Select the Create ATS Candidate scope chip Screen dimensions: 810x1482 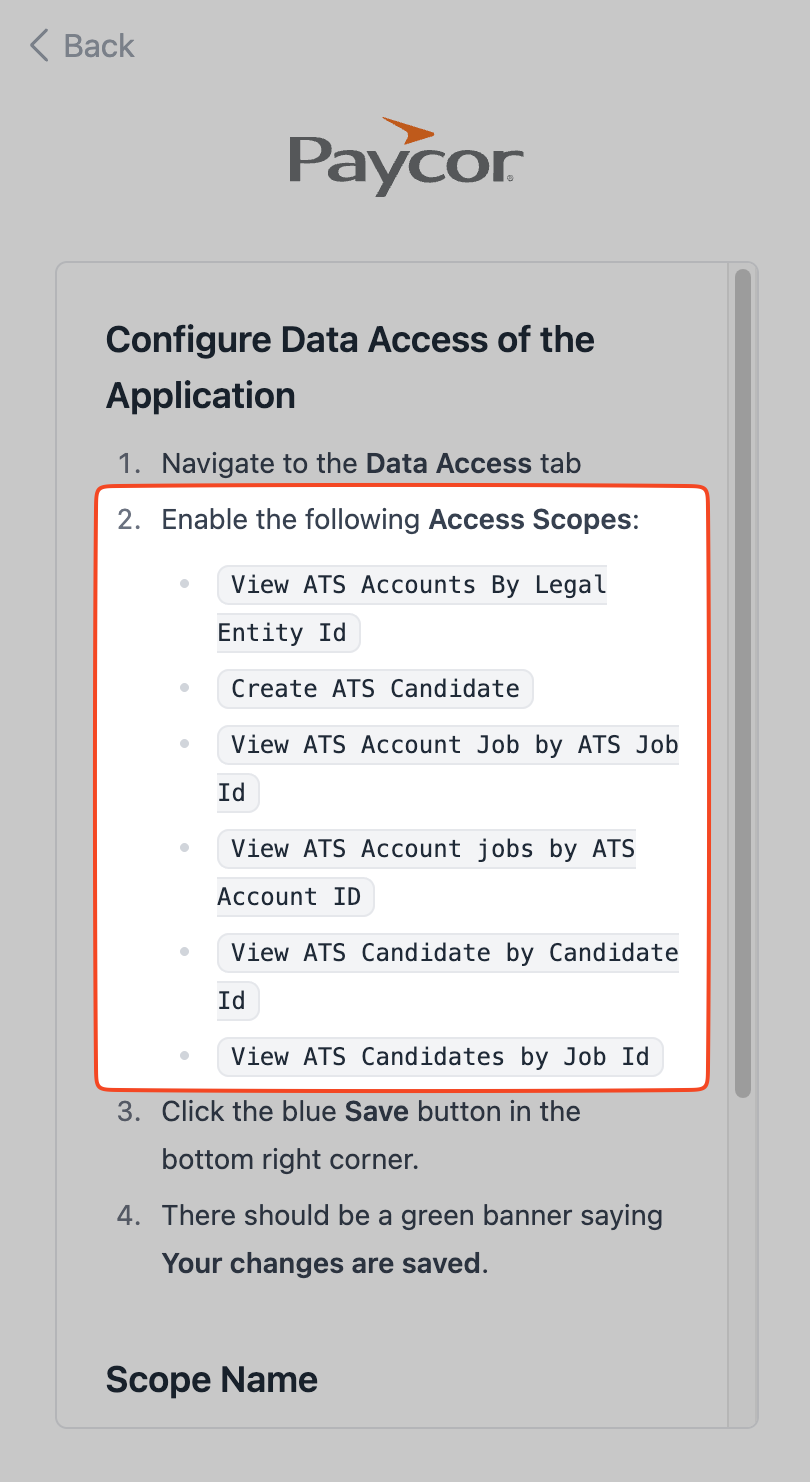[375, 689]
